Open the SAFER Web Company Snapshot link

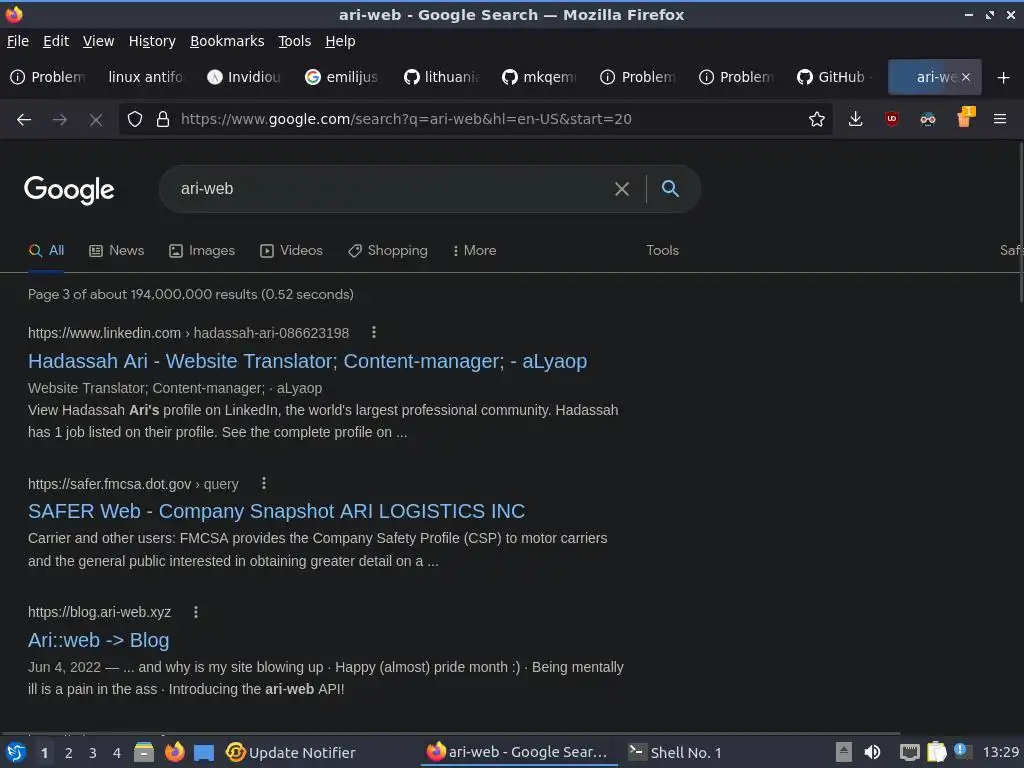(276, 511)
